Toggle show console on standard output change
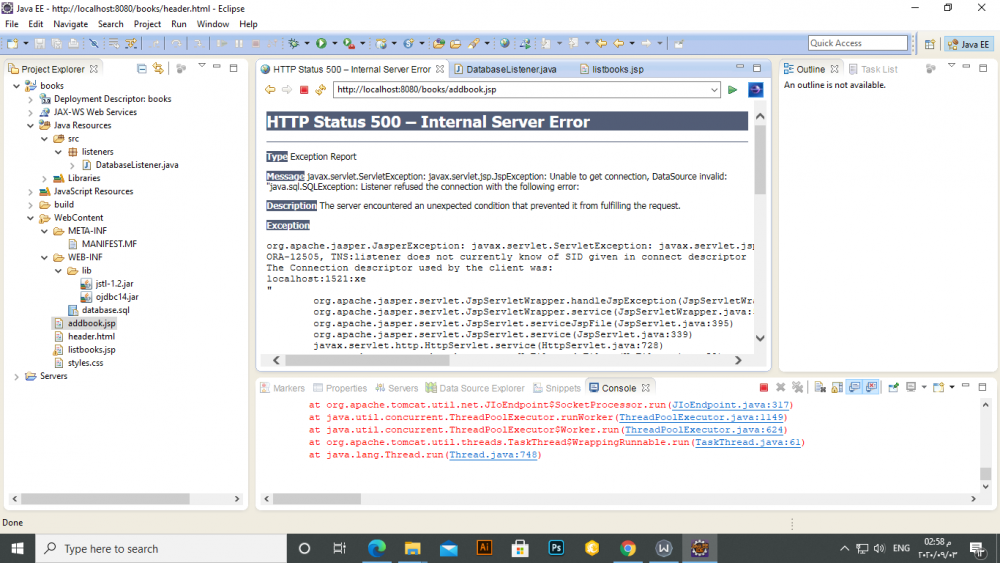Screen dimensions: 1000x563 point(855,387)
